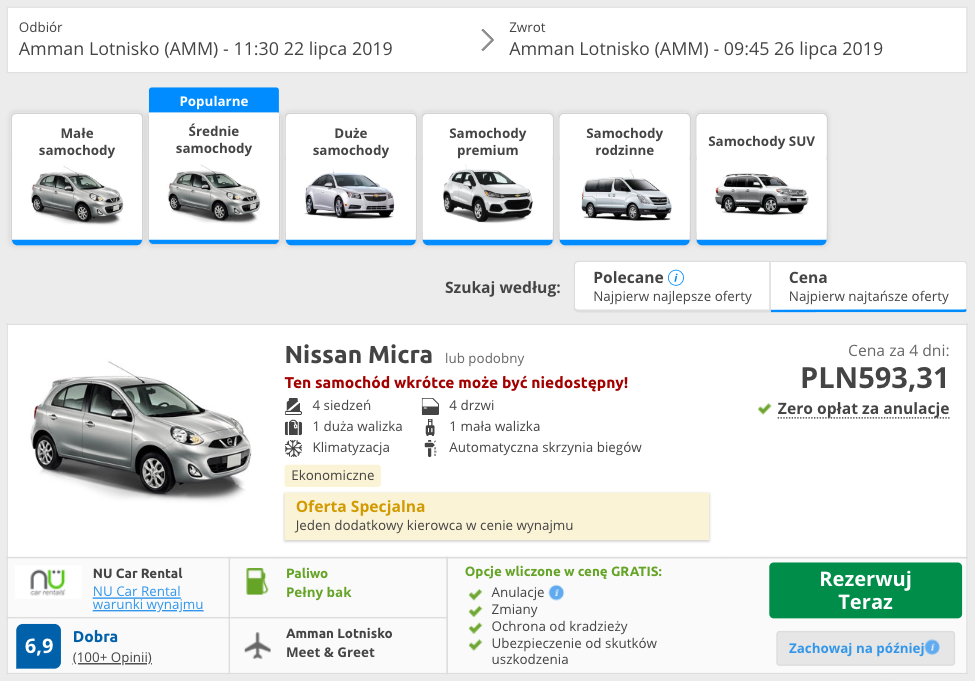Click the checkmark beside Ubezpieczenie od skutków uszkodzenia

click(475, 645)
